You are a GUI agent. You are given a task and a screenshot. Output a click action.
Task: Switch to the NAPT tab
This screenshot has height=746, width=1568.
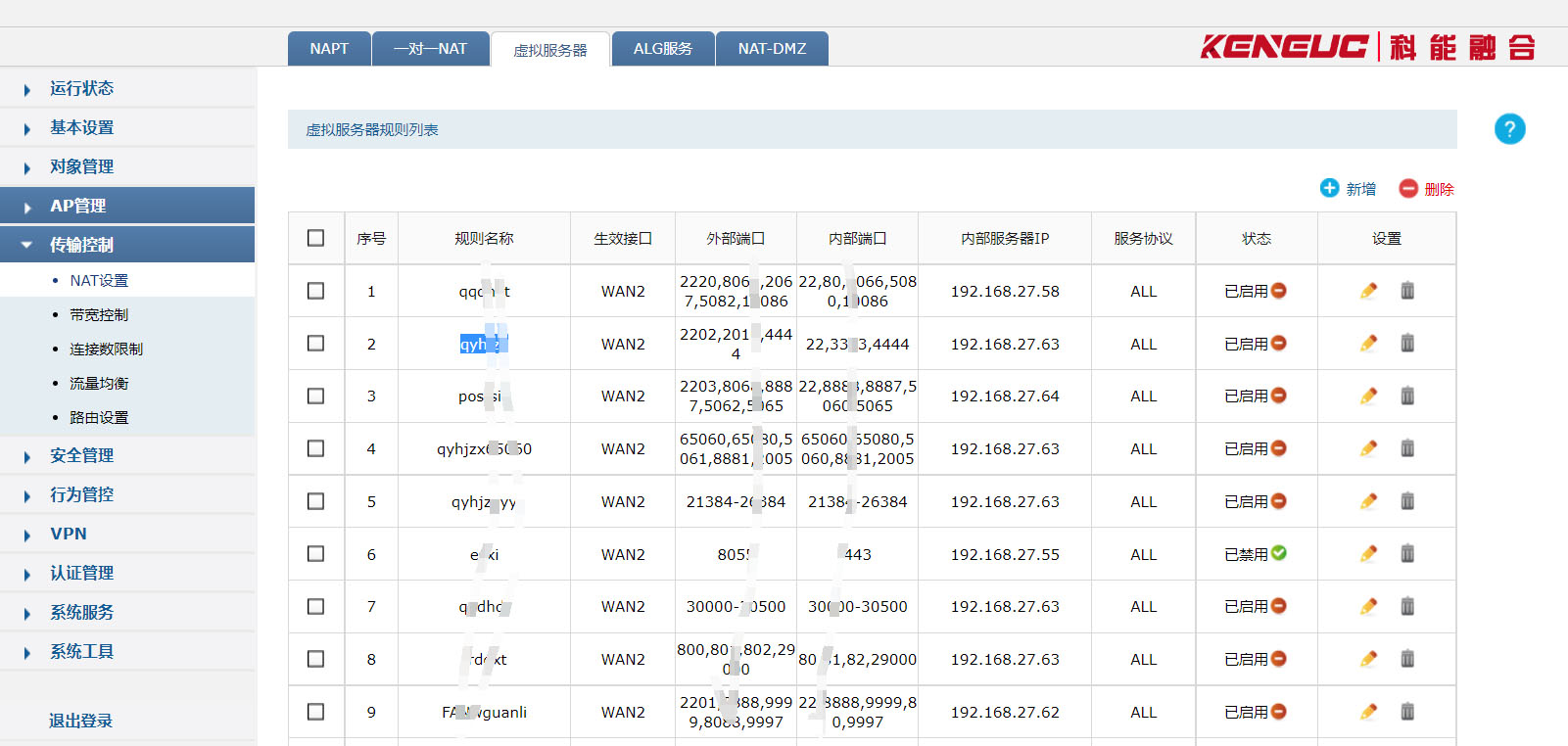pos(329,49)
